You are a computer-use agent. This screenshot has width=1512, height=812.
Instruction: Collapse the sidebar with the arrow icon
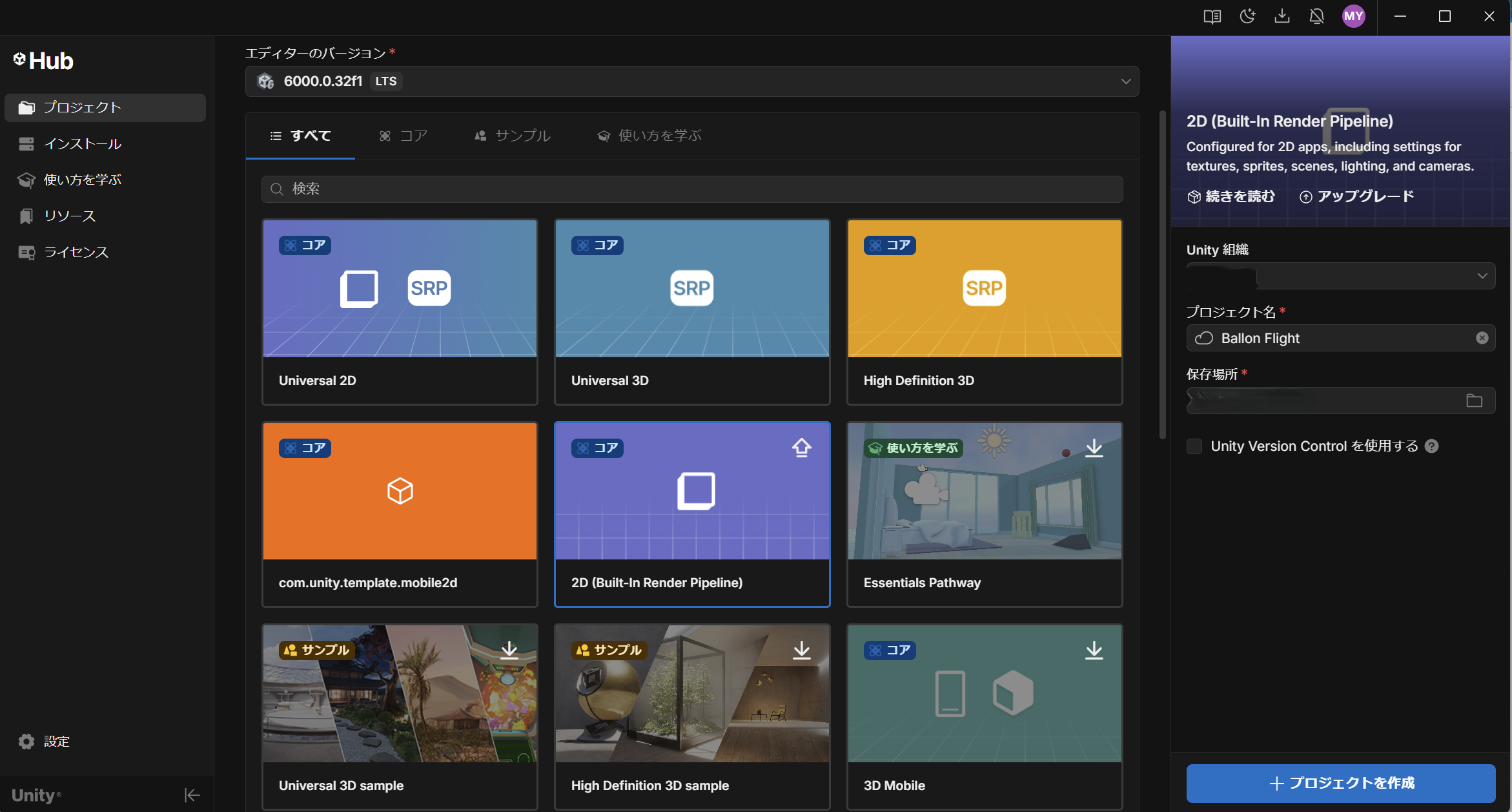point(192,795)
